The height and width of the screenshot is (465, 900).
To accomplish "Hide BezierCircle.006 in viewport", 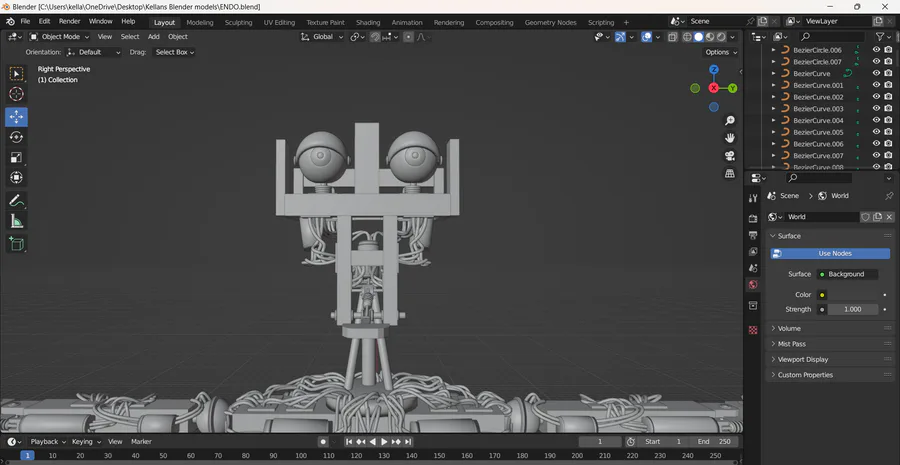I will tap(876, 50).
